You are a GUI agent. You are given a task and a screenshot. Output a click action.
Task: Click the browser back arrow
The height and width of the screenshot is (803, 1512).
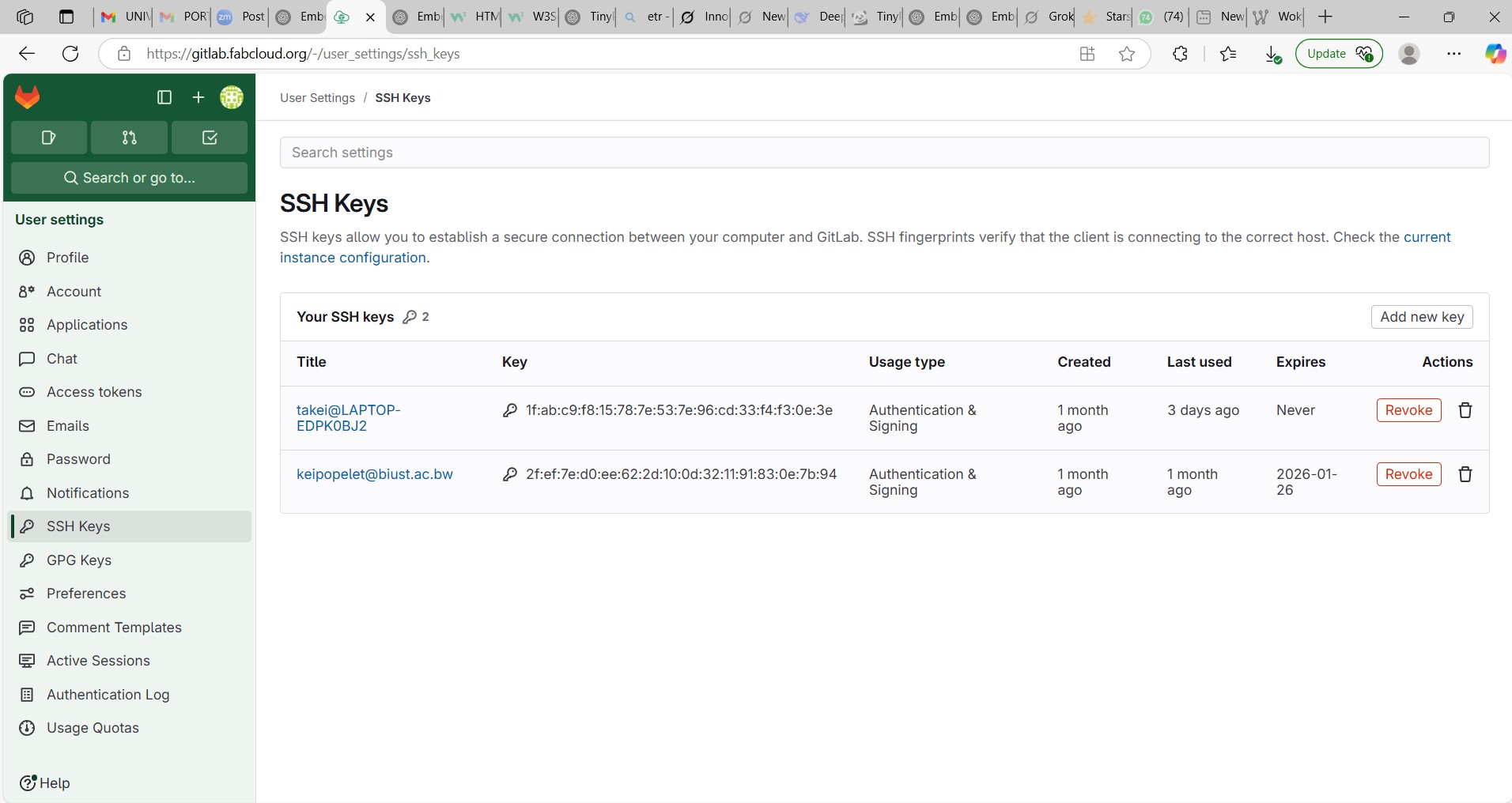27,54
